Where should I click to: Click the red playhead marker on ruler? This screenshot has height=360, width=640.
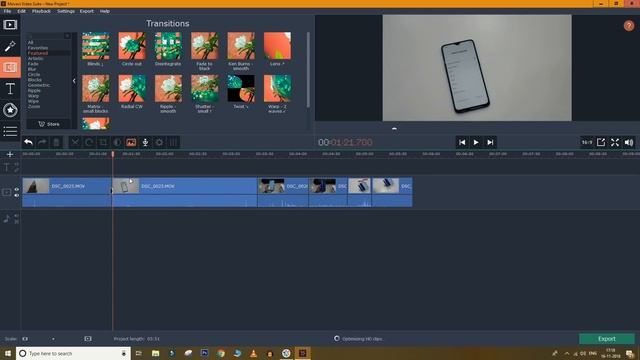(x=113, y=154)
